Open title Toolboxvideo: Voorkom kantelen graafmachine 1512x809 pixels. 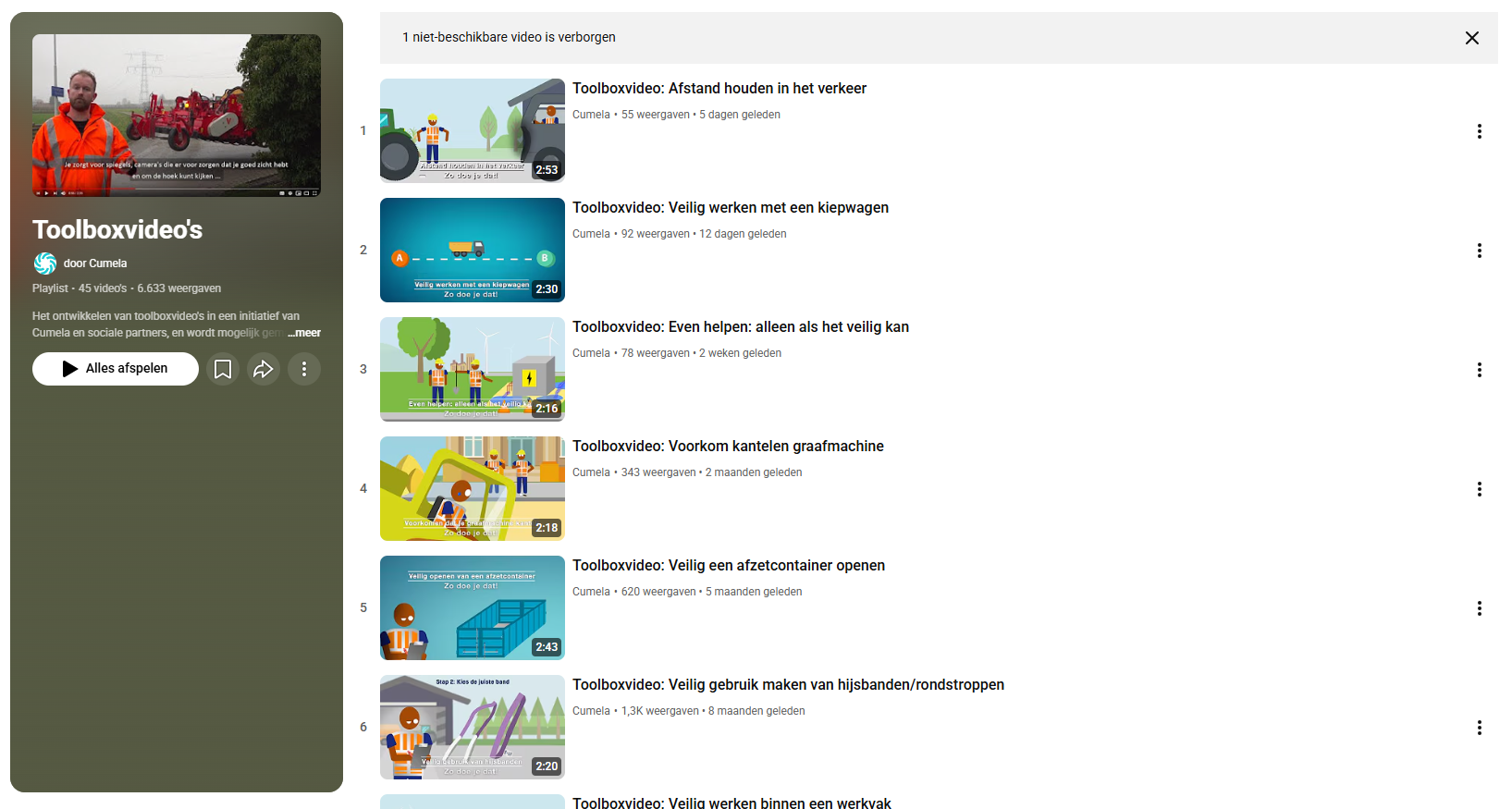pos(728,447)
